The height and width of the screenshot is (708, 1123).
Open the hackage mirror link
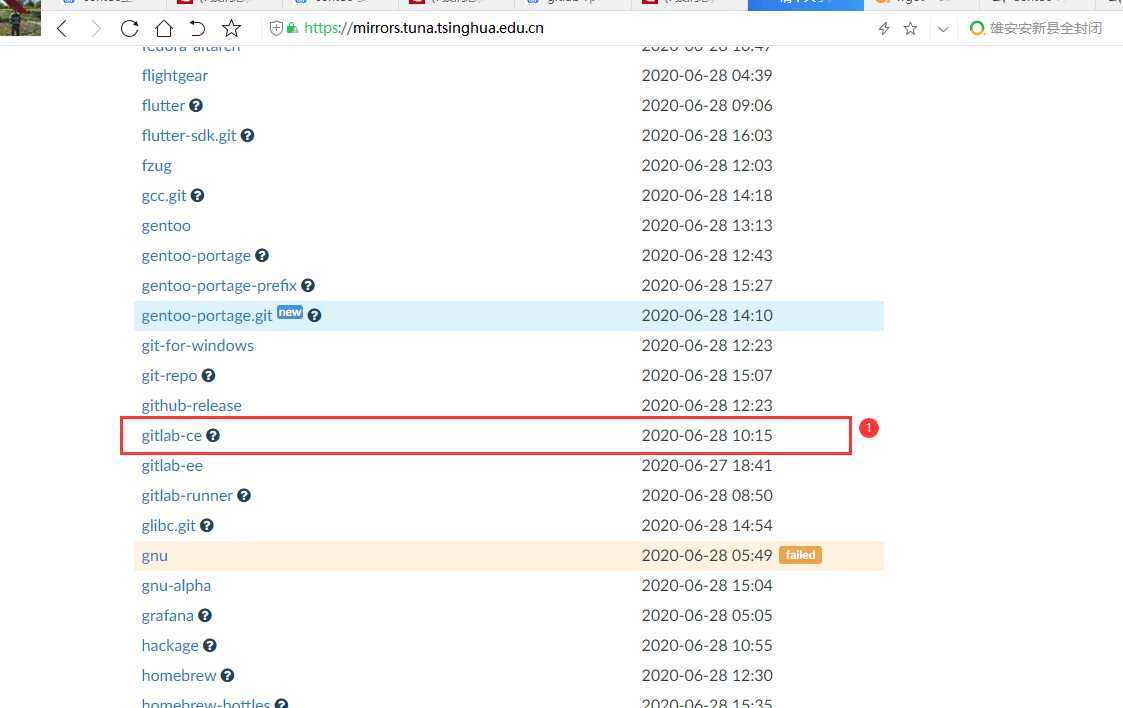(170, 646)
